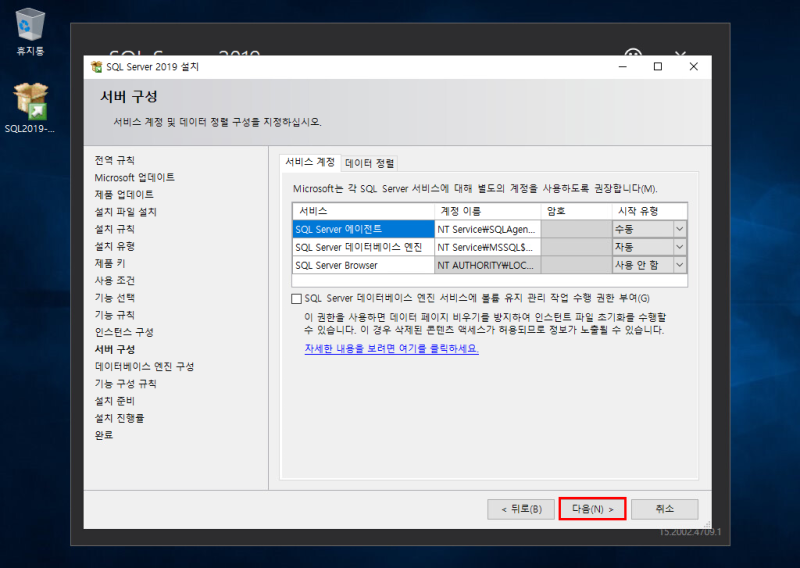Maximize the SQL Server 2019 설치 window
Image resolution: width=800 pixels, height=568 pixels.
[658, 67]
